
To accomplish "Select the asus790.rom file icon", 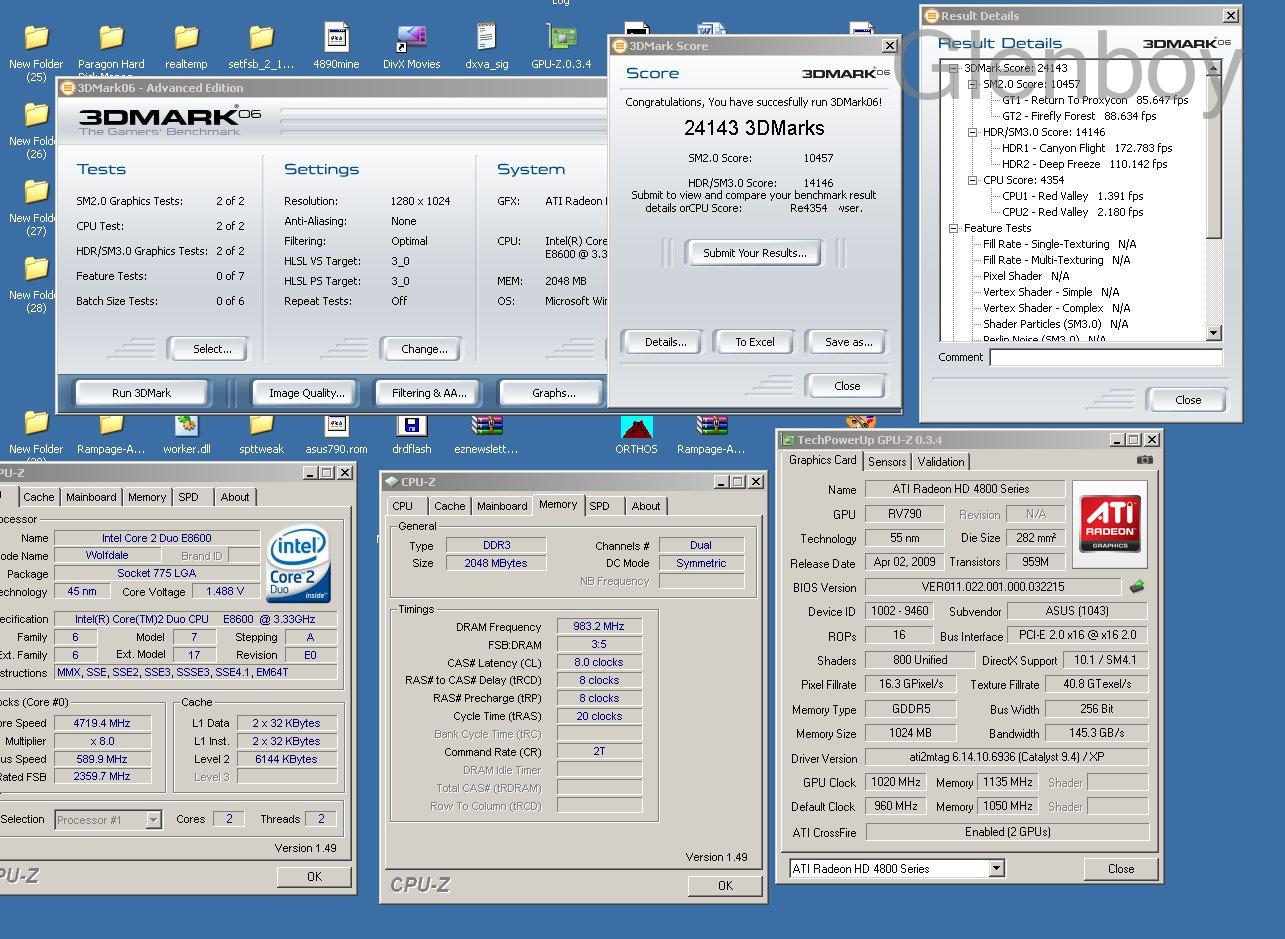I will (x=336, y=428).
